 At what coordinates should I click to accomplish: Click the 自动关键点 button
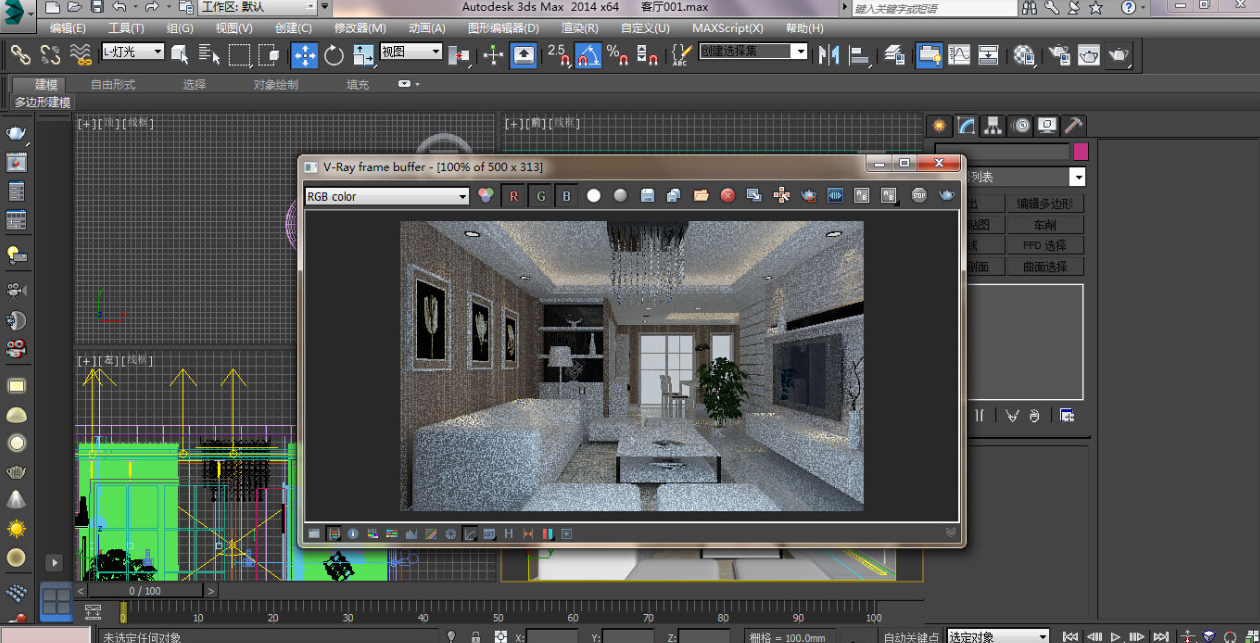pyautogui.click(x=911, y=636)
